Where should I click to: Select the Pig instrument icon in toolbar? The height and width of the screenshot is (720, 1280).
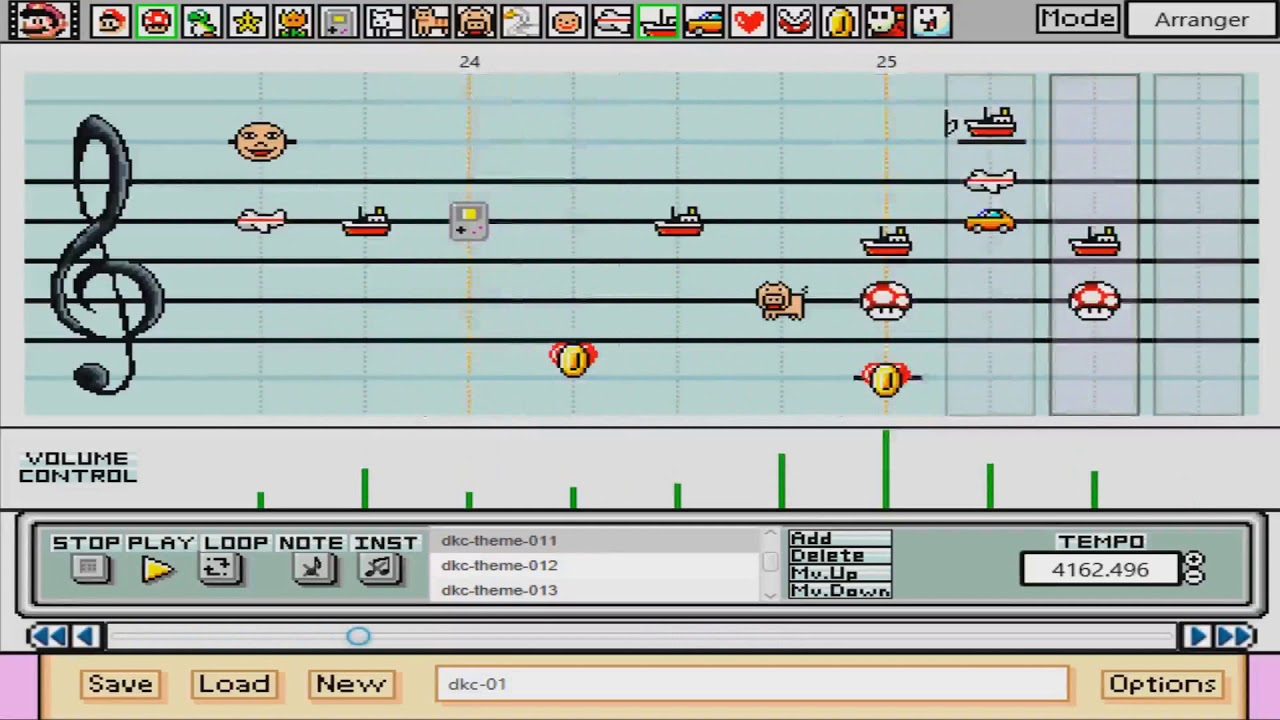[x=475, y=20]
